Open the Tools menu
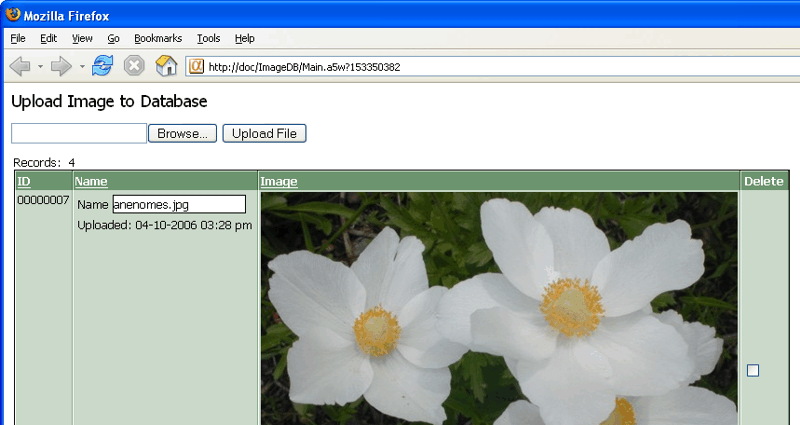Screen dimensions: 800x425 click(x=208, y=38)
